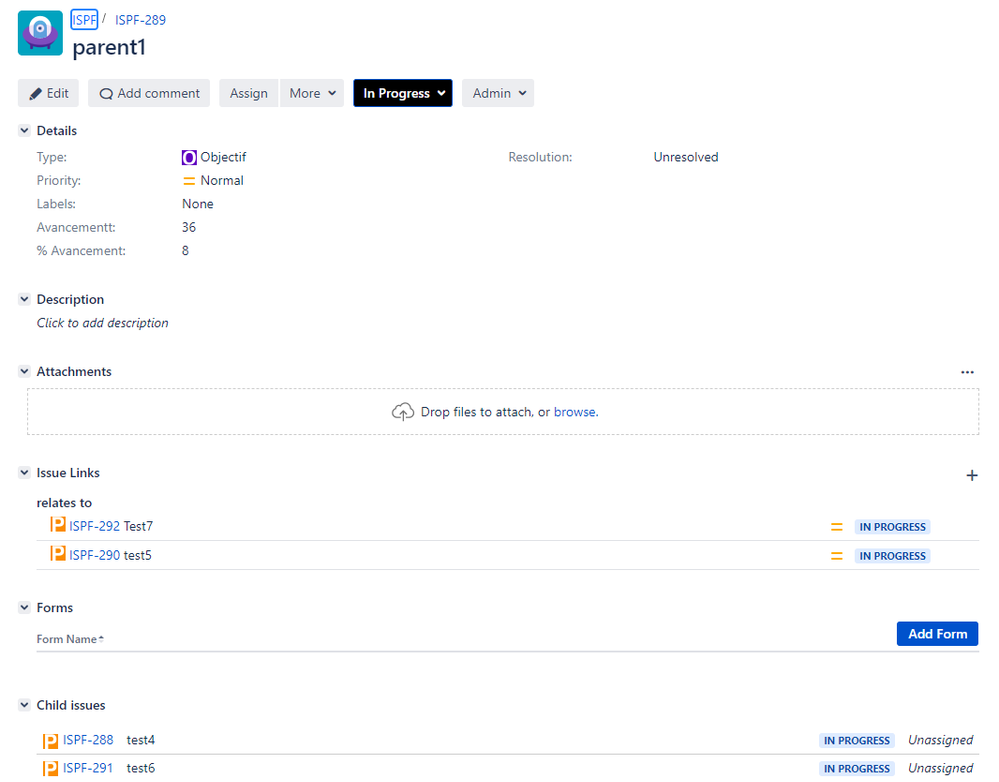Click the test4 child issue summary
This screenshot has width=999, height=782.
click(x=141, y=741)
